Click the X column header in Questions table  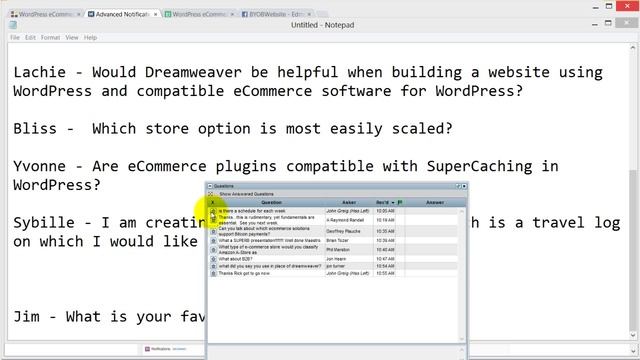coord(212,202)
